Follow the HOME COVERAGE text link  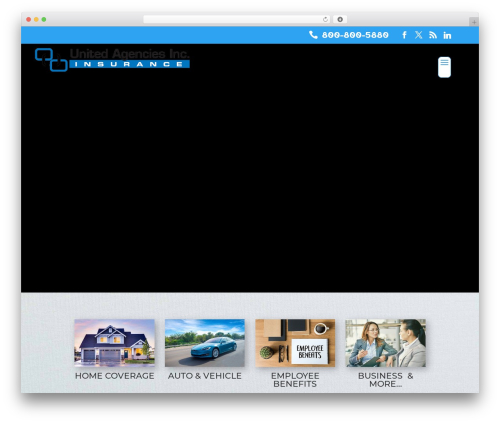[x=114, y=376]
